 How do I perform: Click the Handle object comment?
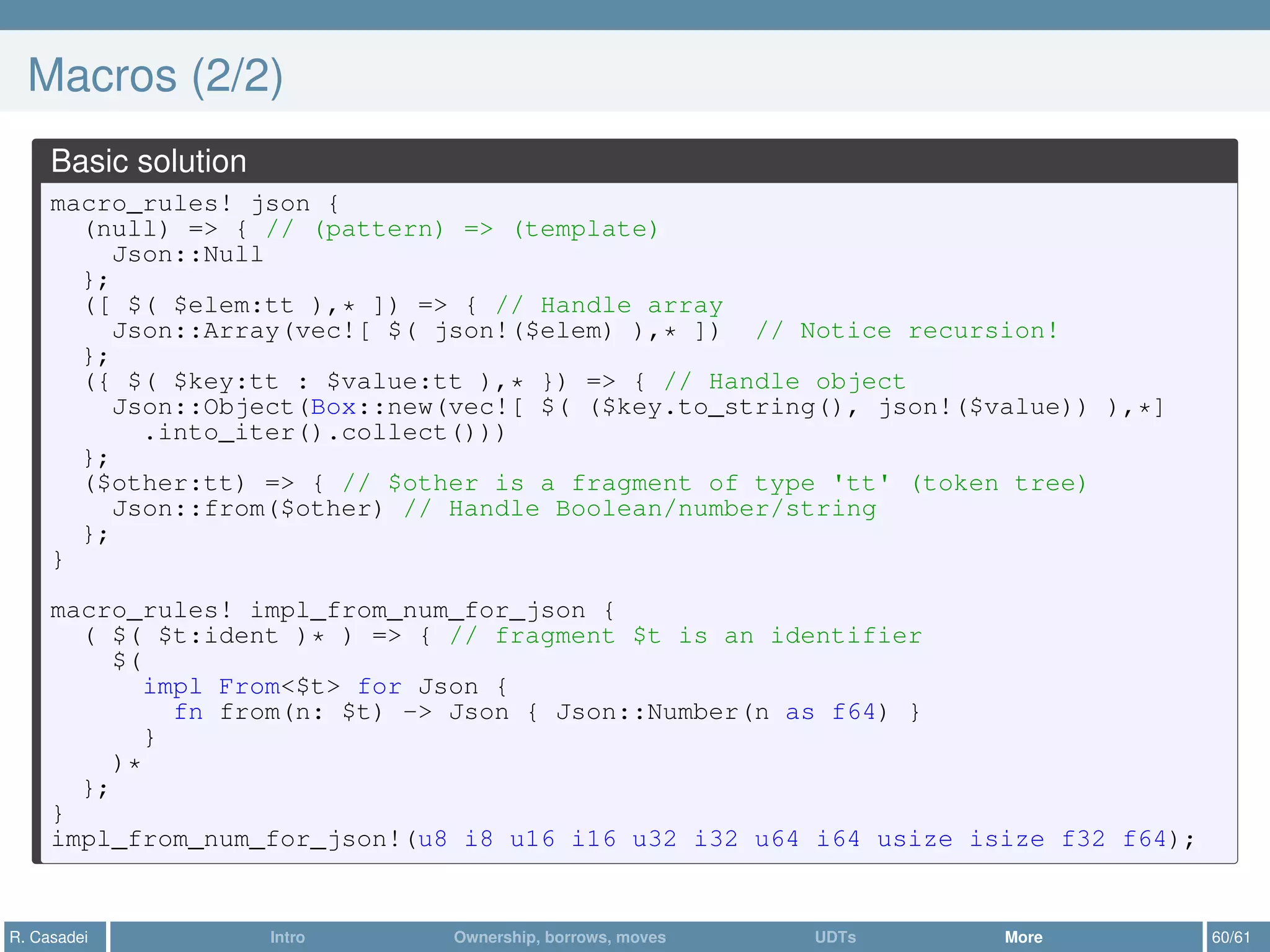click(784, 381)
